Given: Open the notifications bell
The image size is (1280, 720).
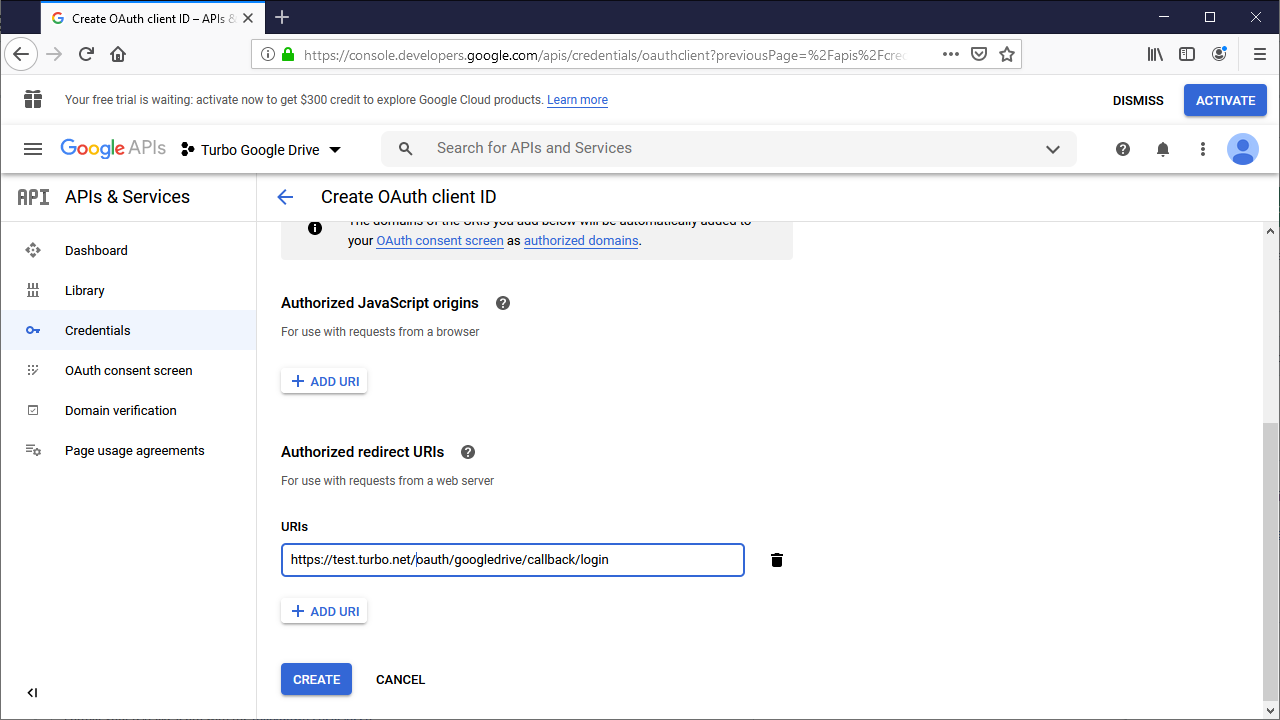Looking at the screenshot, I should (1163, 148).
